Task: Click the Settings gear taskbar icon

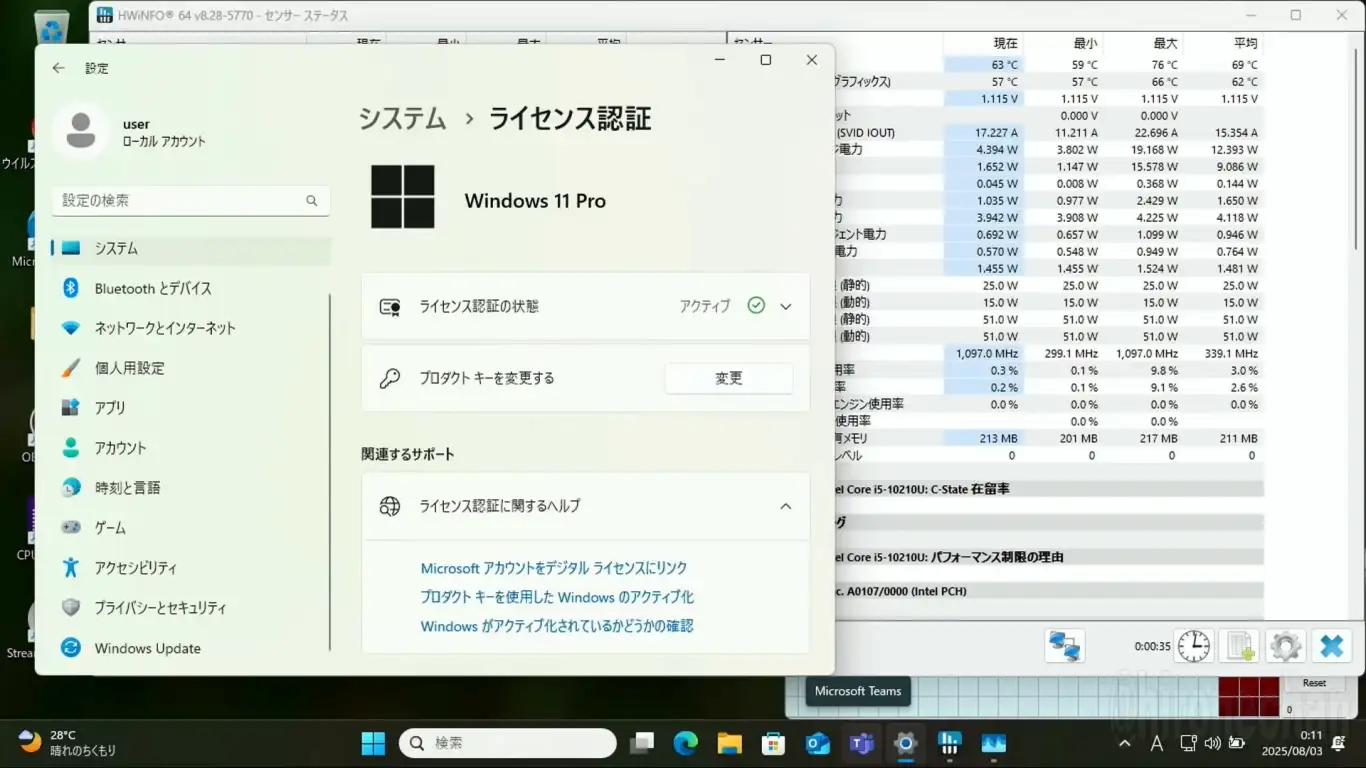Action: coord(905,743)
